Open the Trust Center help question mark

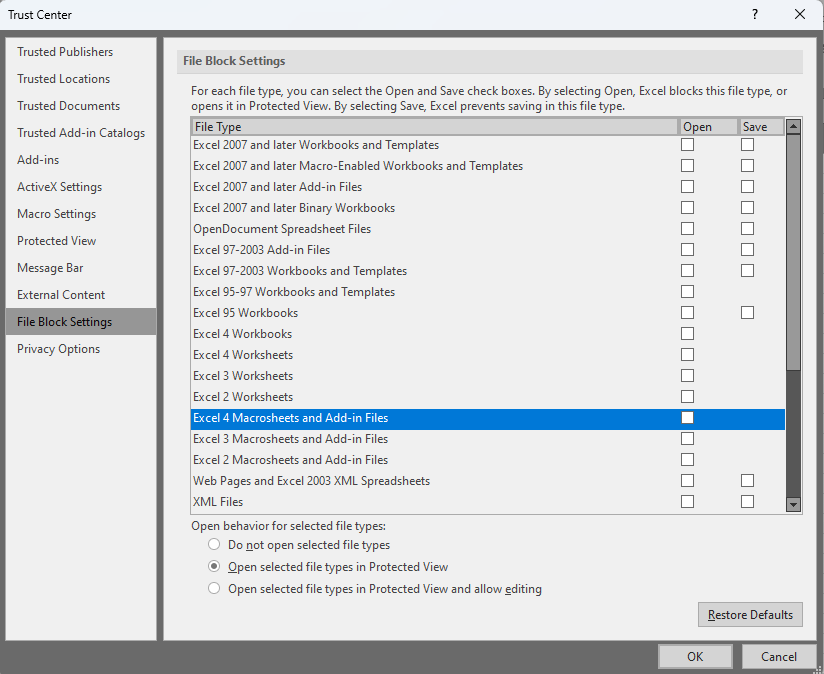click(x=755, y=14)
